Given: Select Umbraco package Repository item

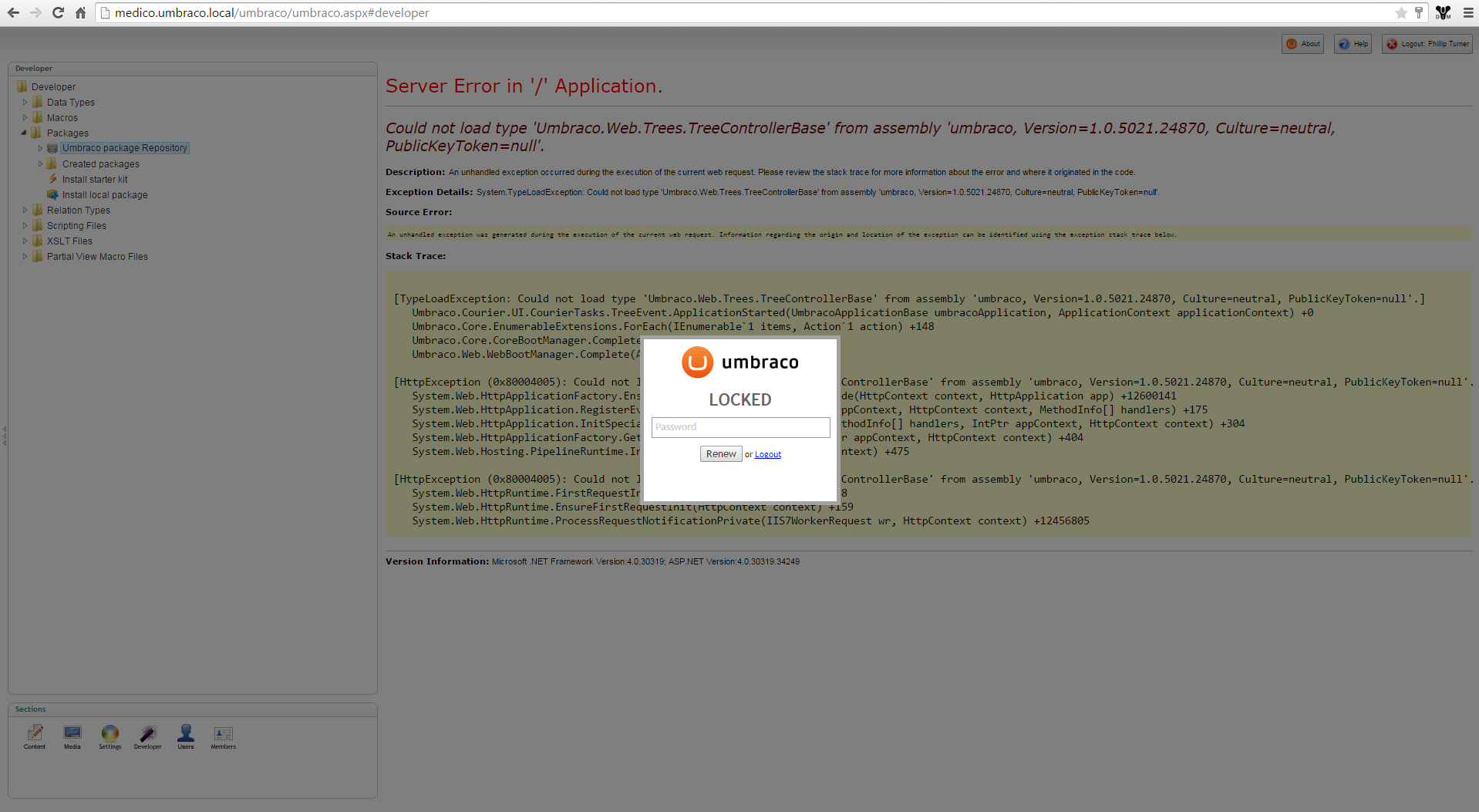Looking at the screenshot, I should pyautogui.click(x=125, y=148).
